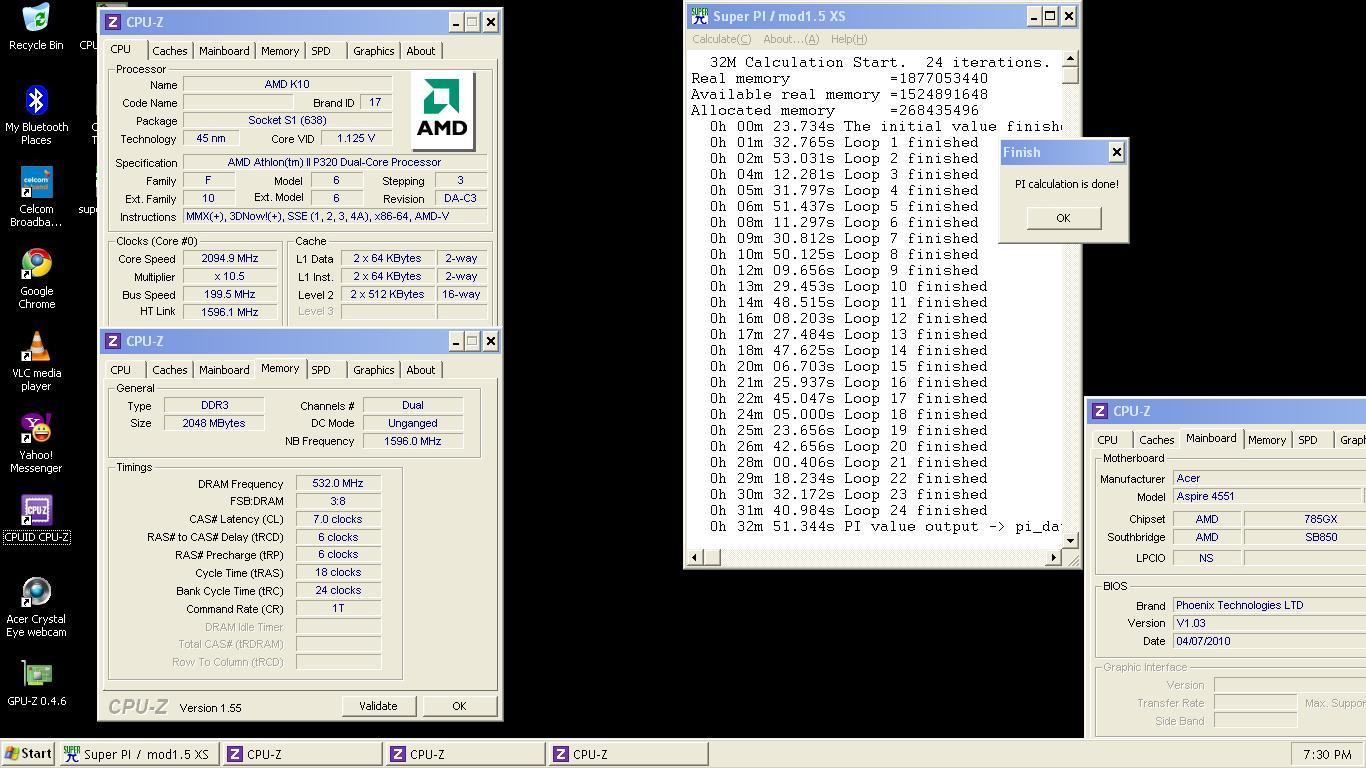Switch to CPU tab in Memory CPU-Z window
Viewport: 1366px width, 768px height.
pos(120,370)
